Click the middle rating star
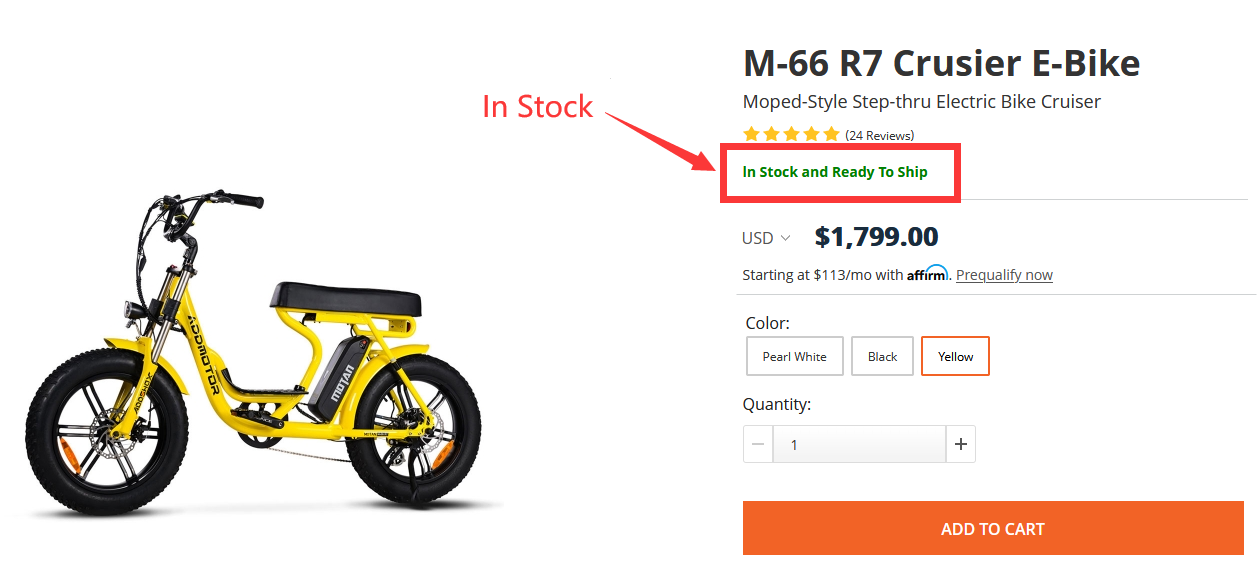 click(791, 135)
